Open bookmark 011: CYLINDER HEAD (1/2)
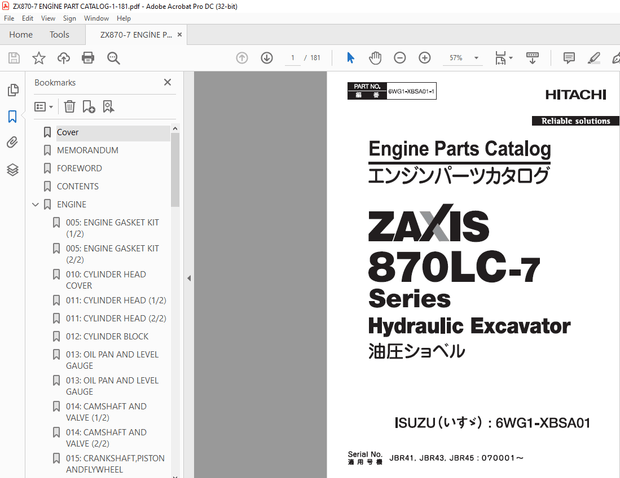The image size is (620, 478). tap(116, 300)
